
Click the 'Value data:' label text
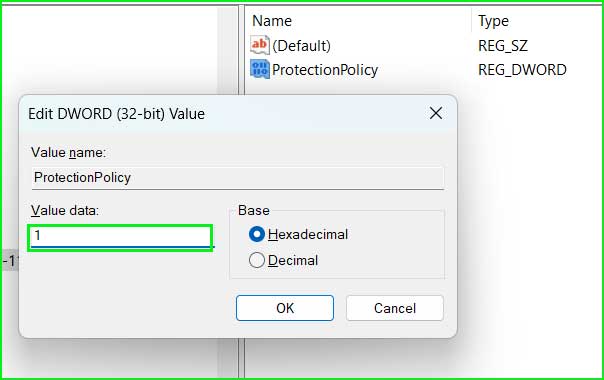pyautogui.click(x=65, y=210)
